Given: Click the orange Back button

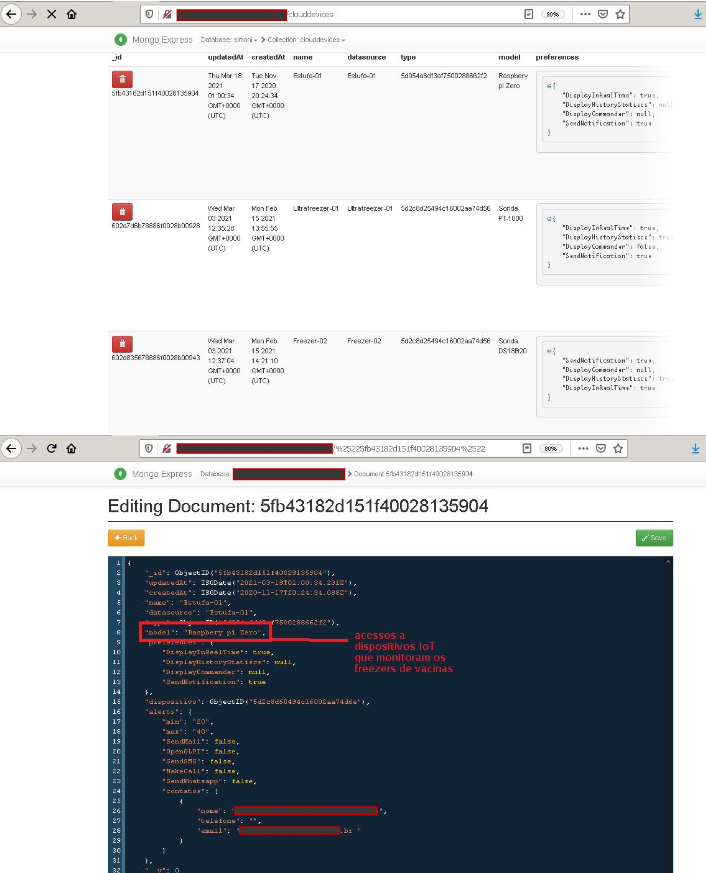Looking at the screenshot, I should click(126, 538).
